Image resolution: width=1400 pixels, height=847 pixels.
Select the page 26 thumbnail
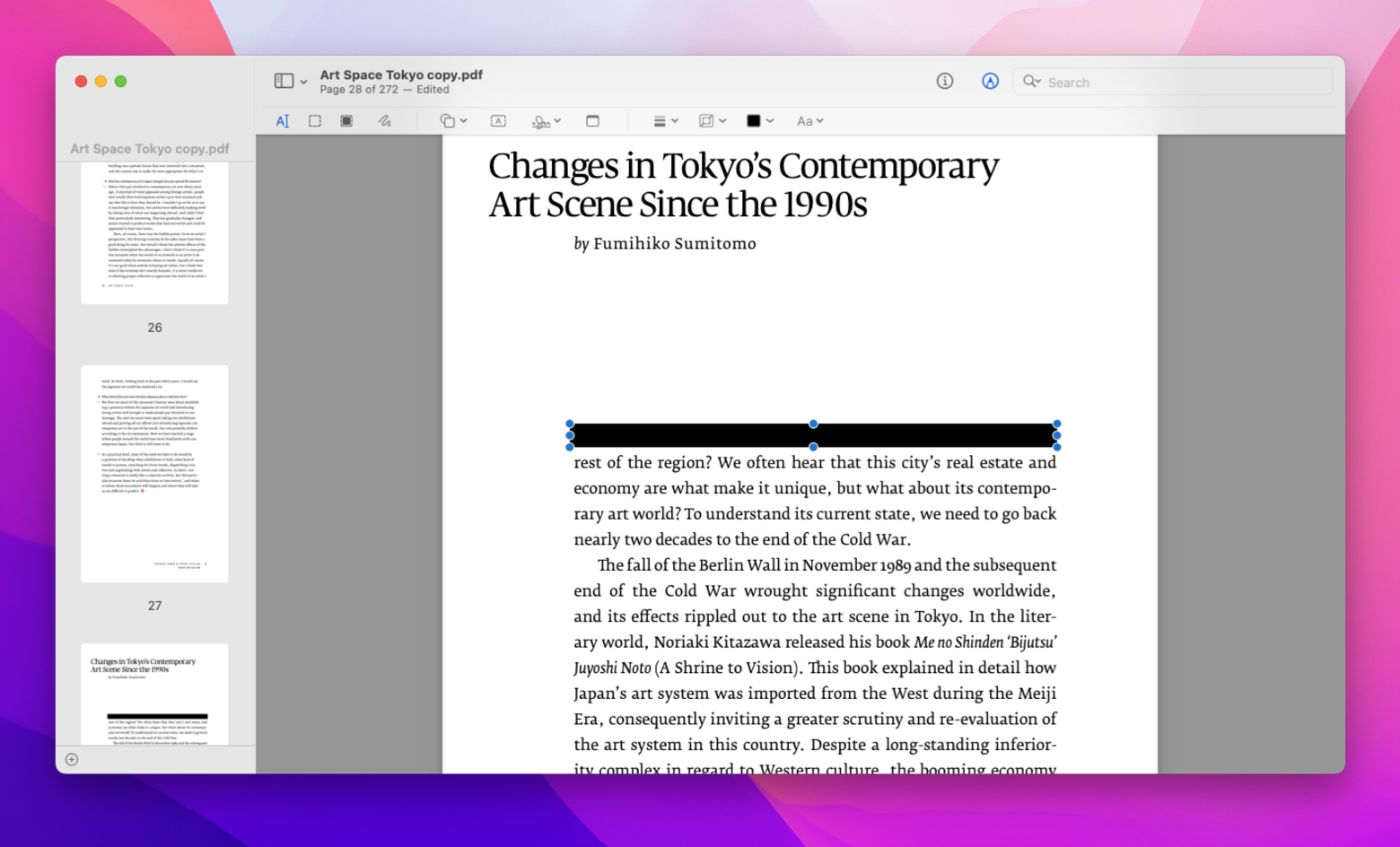pyautogui.click(x=154, y=233)
